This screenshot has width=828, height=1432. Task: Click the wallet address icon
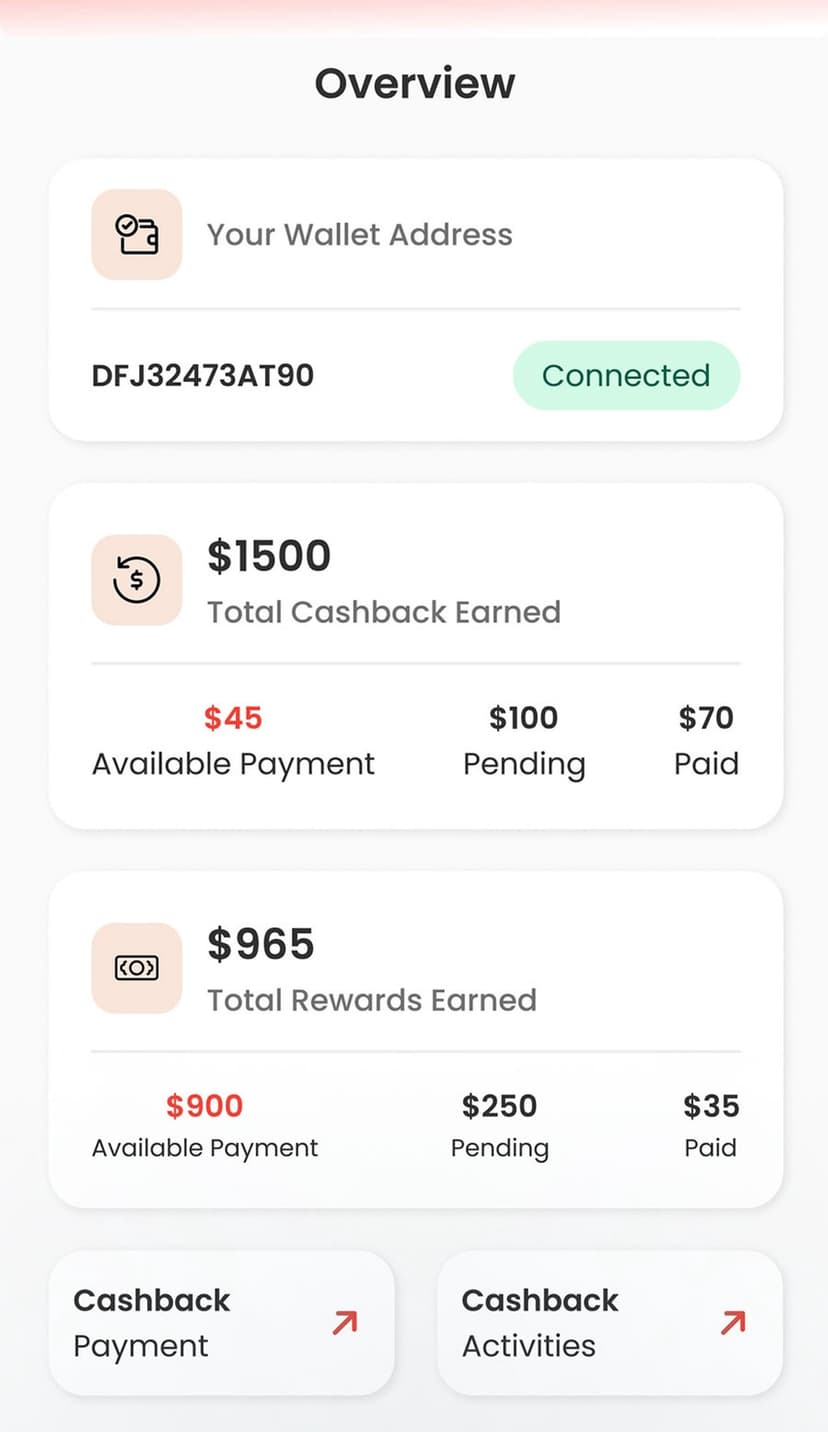coord(137,235)
